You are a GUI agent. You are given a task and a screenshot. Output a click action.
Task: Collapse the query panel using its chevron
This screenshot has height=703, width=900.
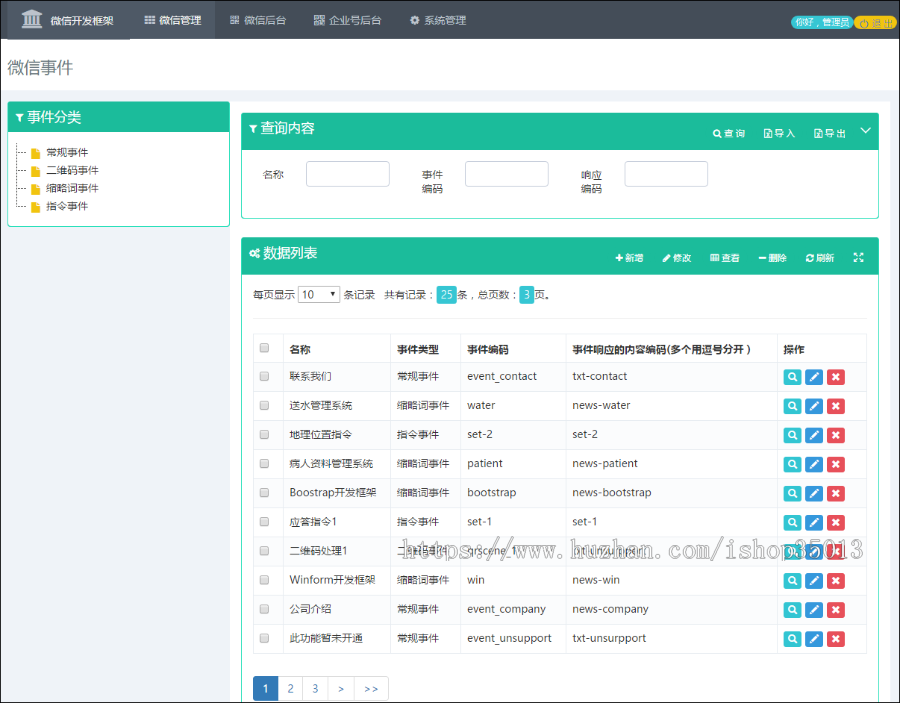click(x=866, y=129)
